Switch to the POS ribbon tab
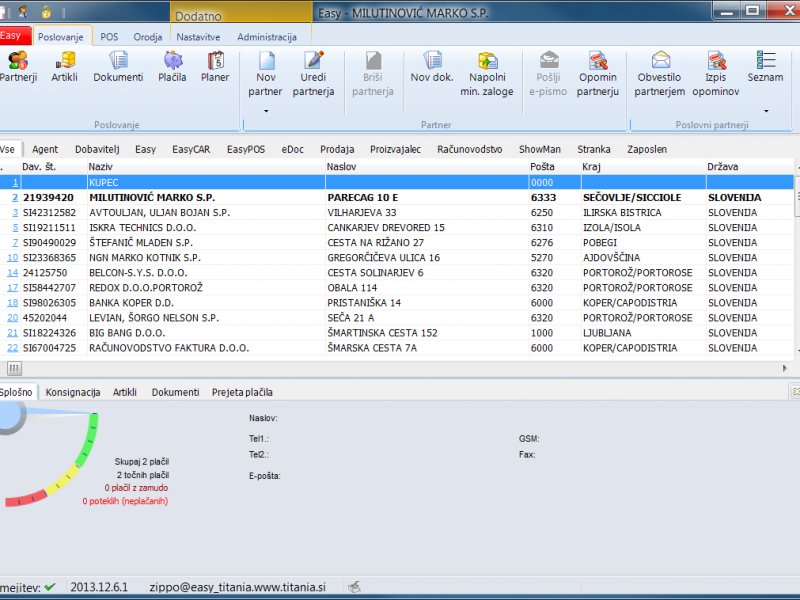Image resolution: width=800 pixels, height=600 pixels. (x=109, y=37)
